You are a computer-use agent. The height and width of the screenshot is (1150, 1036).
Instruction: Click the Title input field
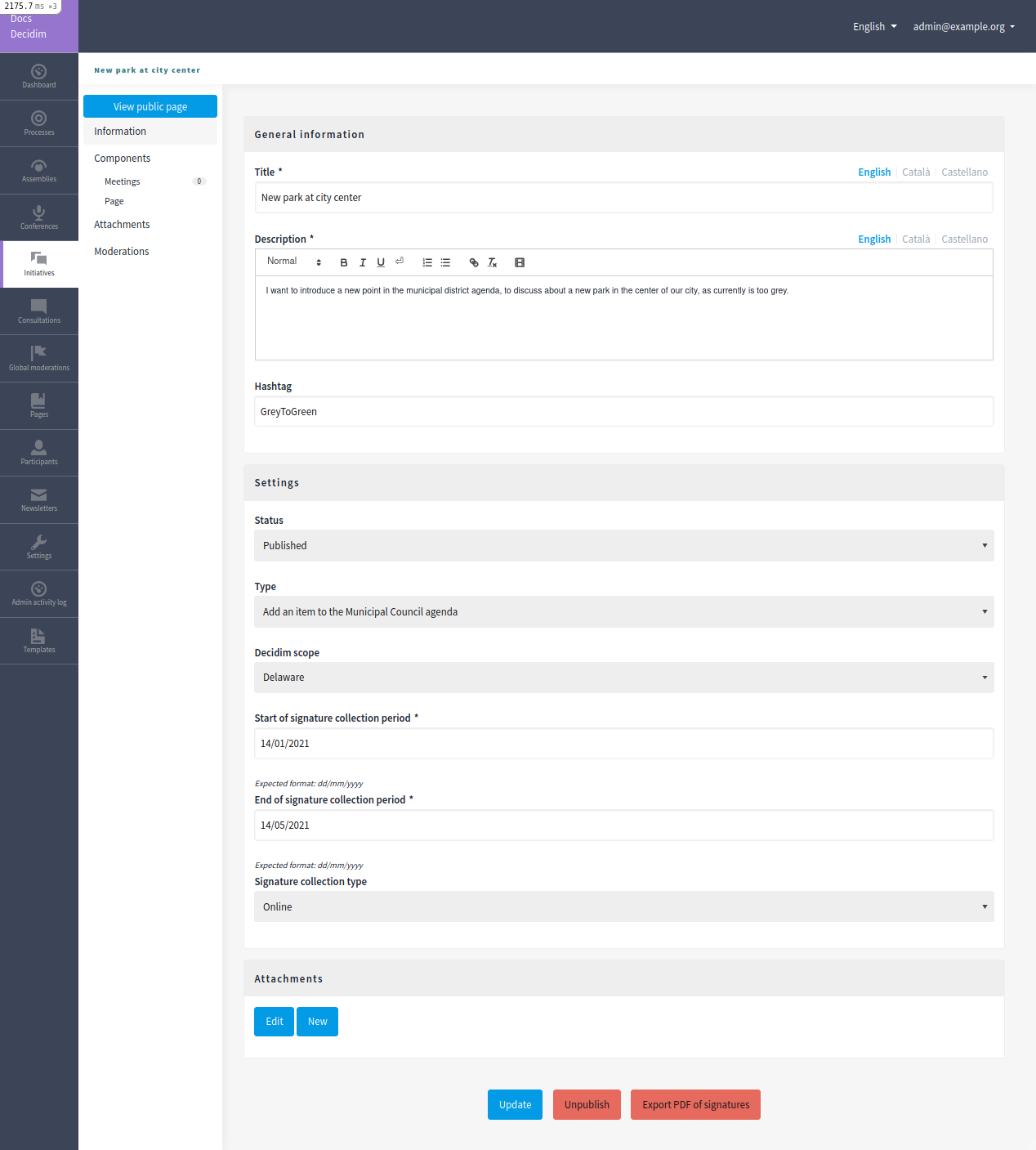point(624,197)
